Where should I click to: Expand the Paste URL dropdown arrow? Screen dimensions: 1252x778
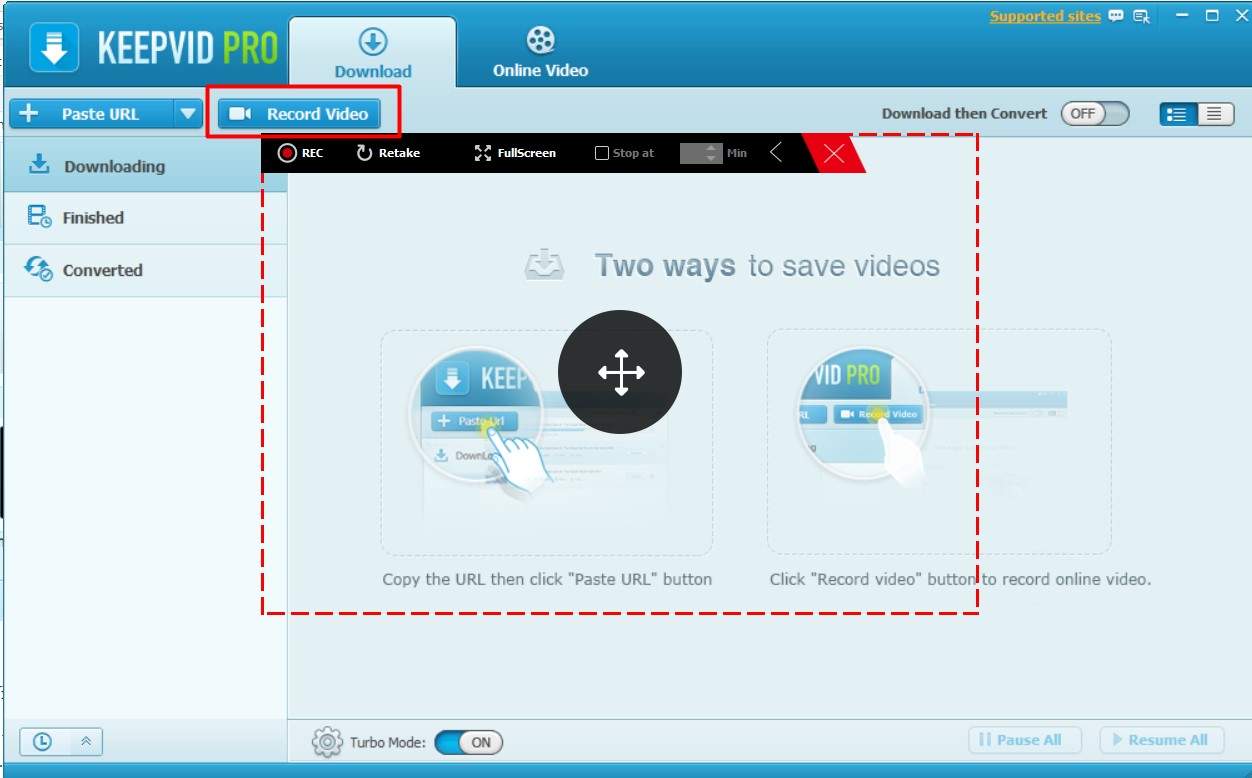[x=188, y=114]
